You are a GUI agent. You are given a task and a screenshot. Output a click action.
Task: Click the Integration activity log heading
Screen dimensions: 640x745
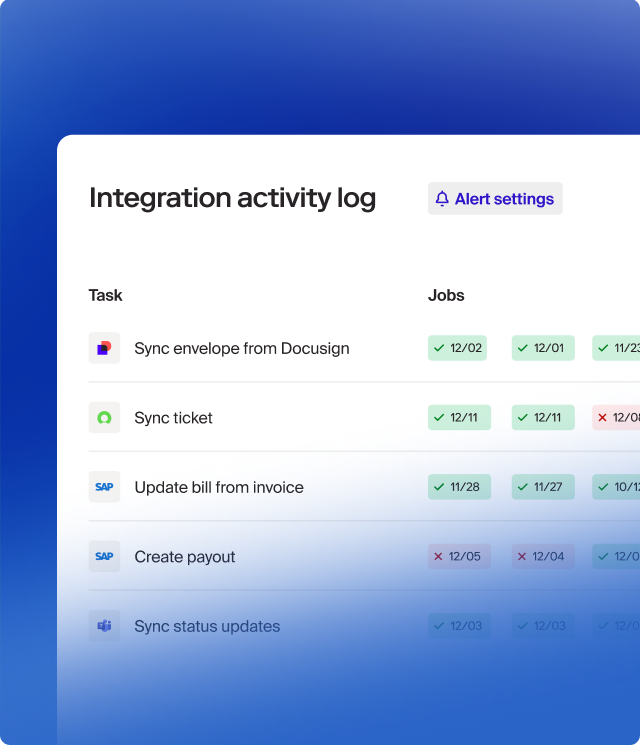pos(232,198)
